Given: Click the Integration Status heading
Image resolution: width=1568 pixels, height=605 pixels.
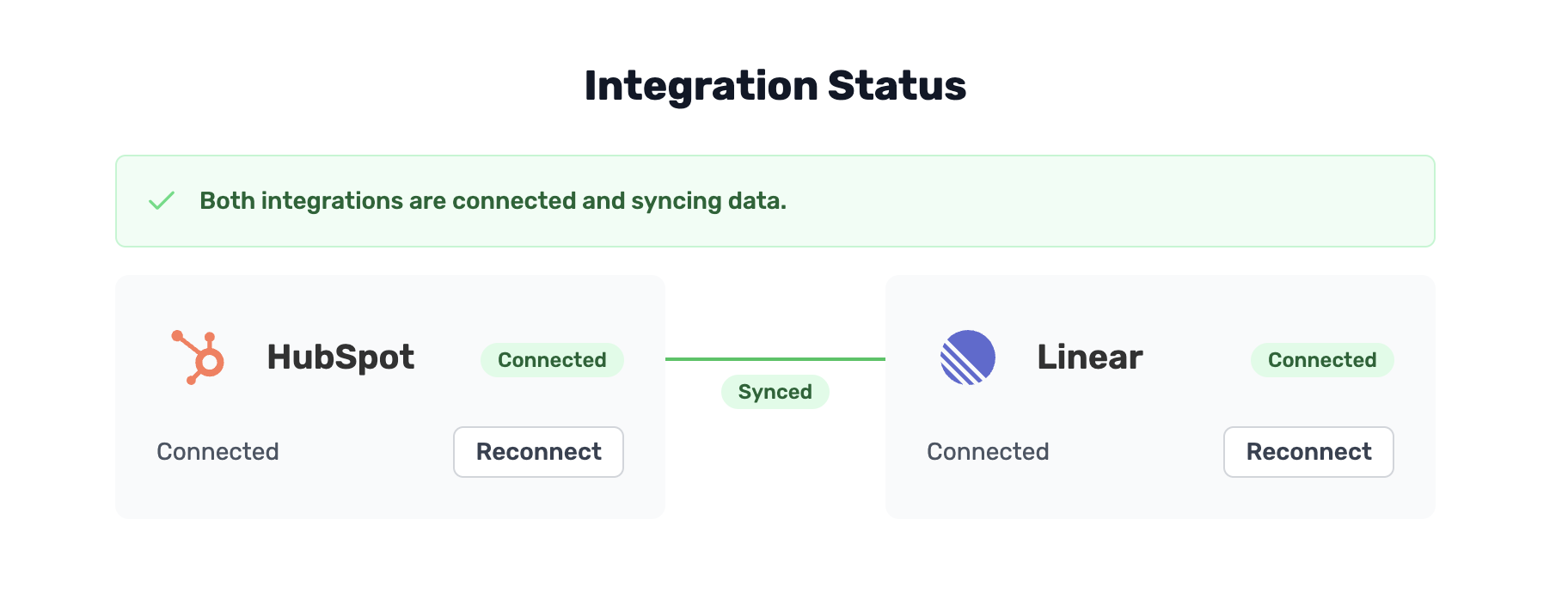Looking at the screenshot, I should pyautogui.click(x=775, y=84).
